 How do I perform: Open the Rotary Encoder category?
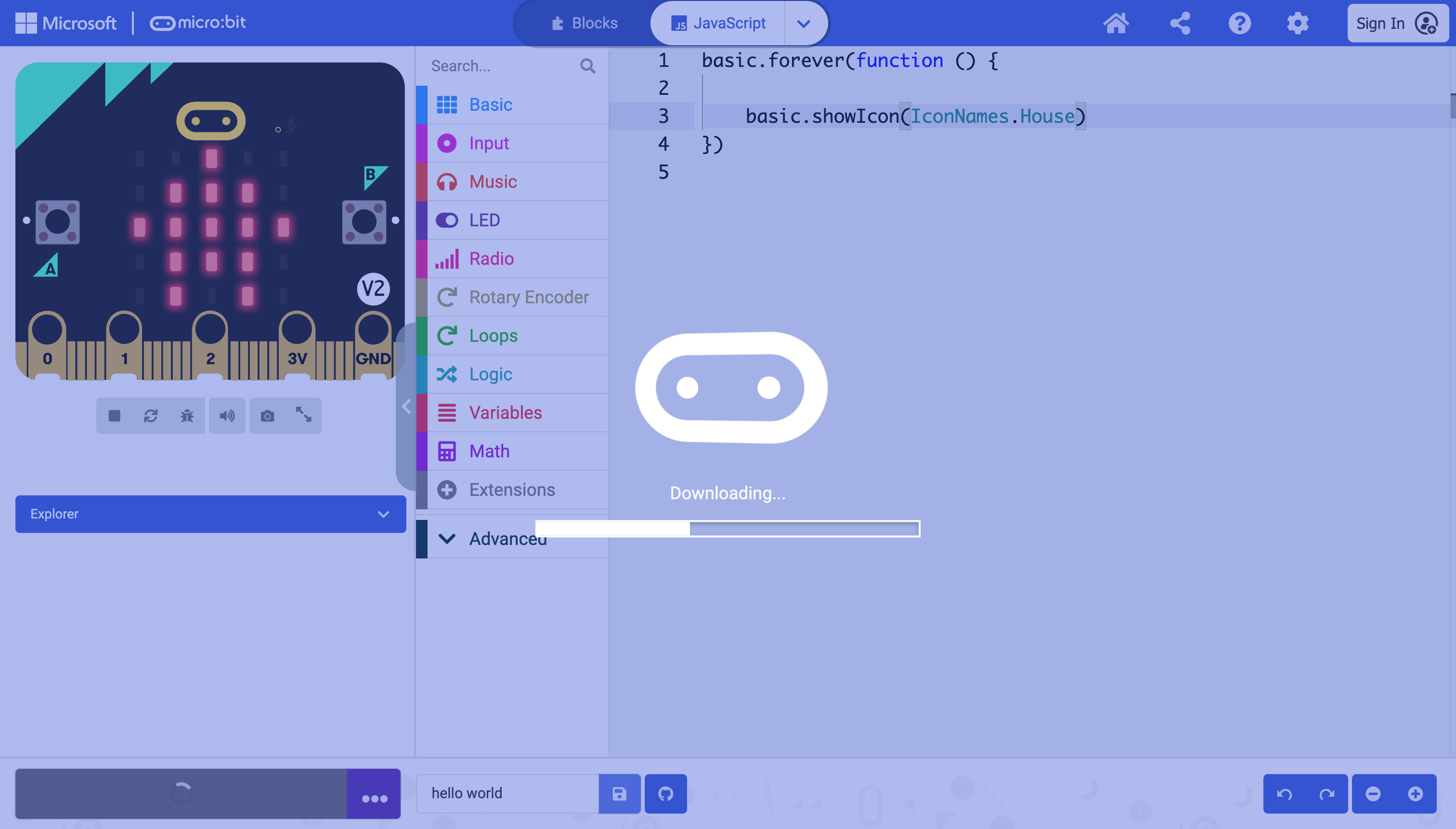tap(512, 297)
